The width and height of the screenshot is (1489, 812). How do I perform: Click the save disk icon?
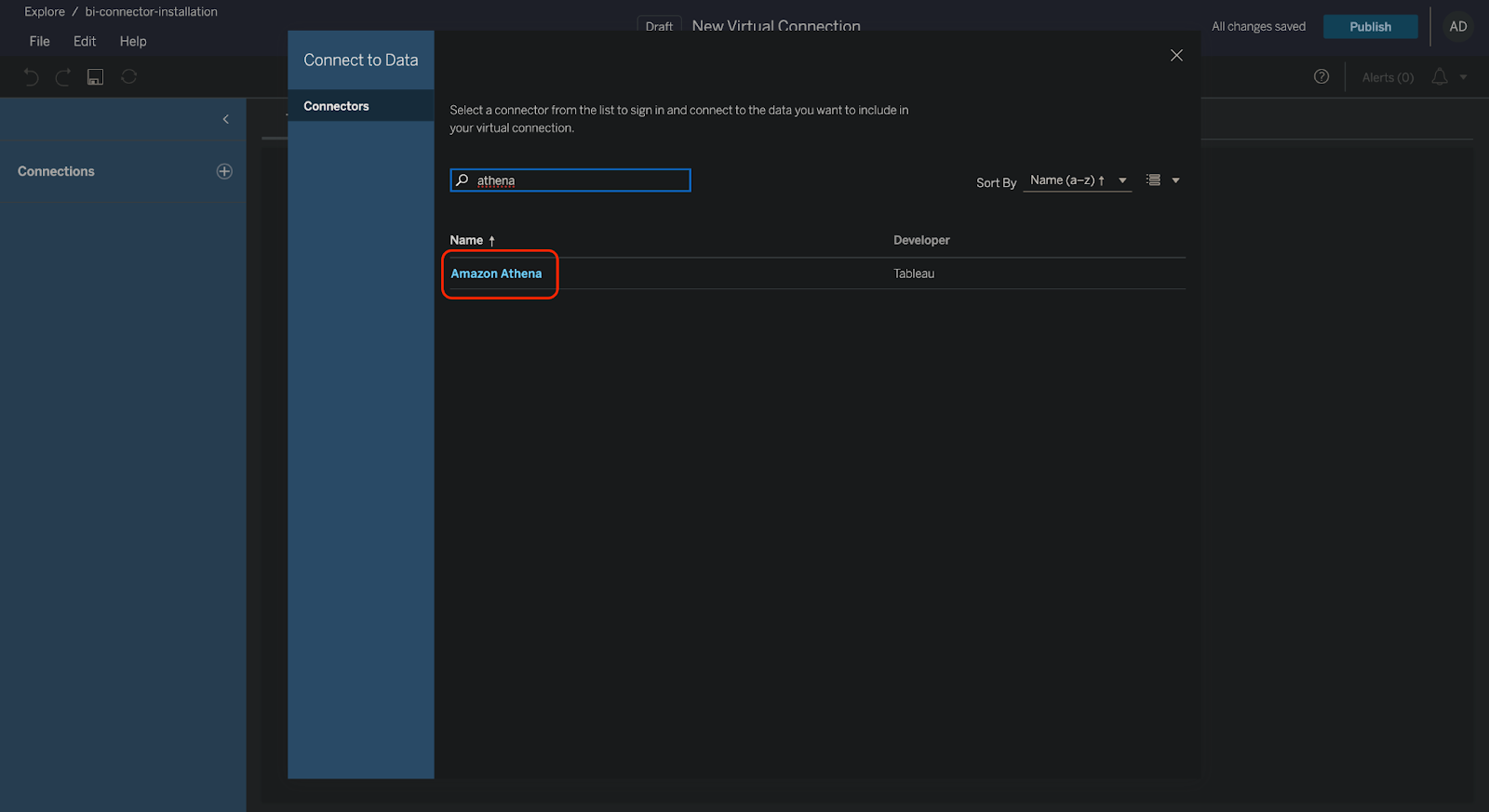click(95, 77)
